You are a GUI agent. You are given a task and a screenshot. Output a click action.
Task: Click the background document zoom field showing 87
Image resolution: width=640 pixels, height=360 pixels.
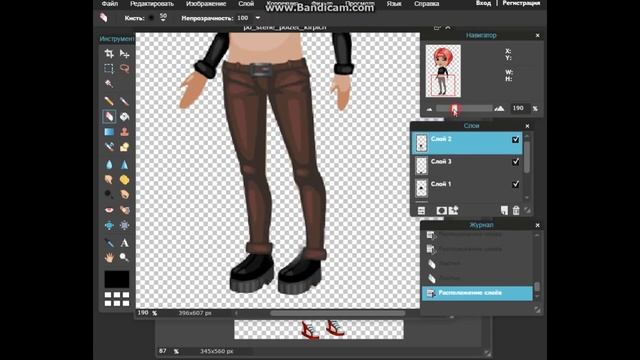[163, 351]
